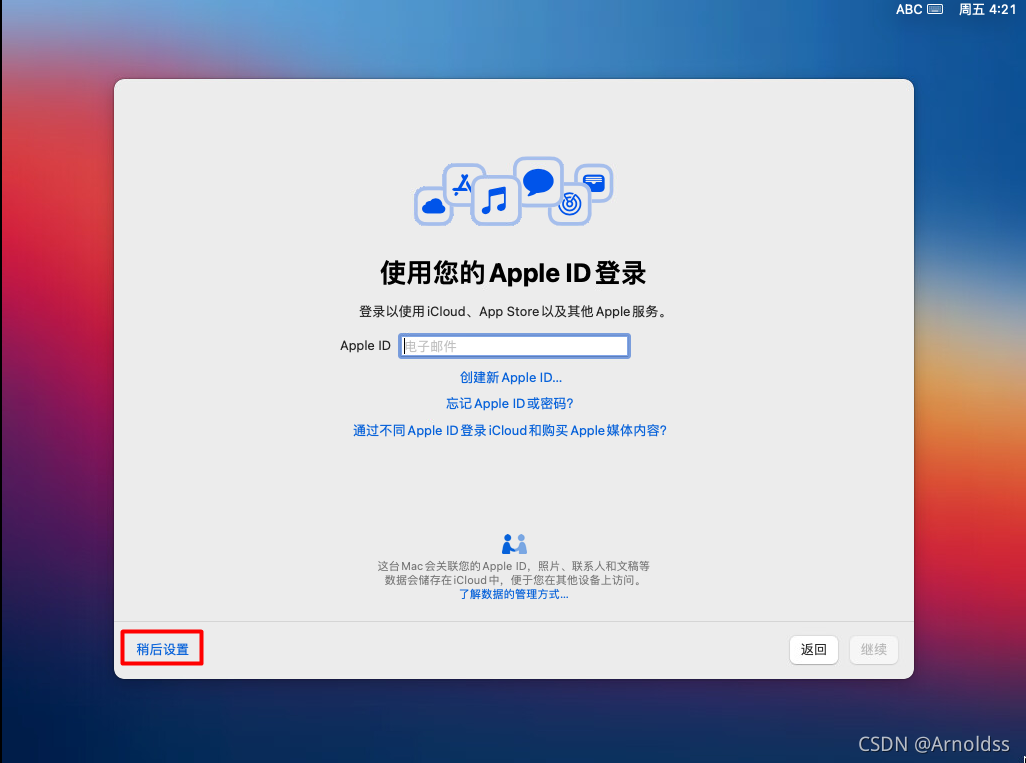Screen dimensions: 1026x763
Task: Click the 继续 button
Action: (x=874, y=650)
